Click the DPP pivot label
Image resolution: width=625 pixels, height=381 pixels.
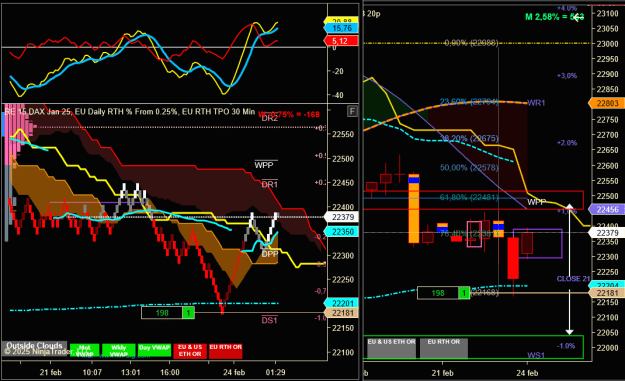[270, 254]
